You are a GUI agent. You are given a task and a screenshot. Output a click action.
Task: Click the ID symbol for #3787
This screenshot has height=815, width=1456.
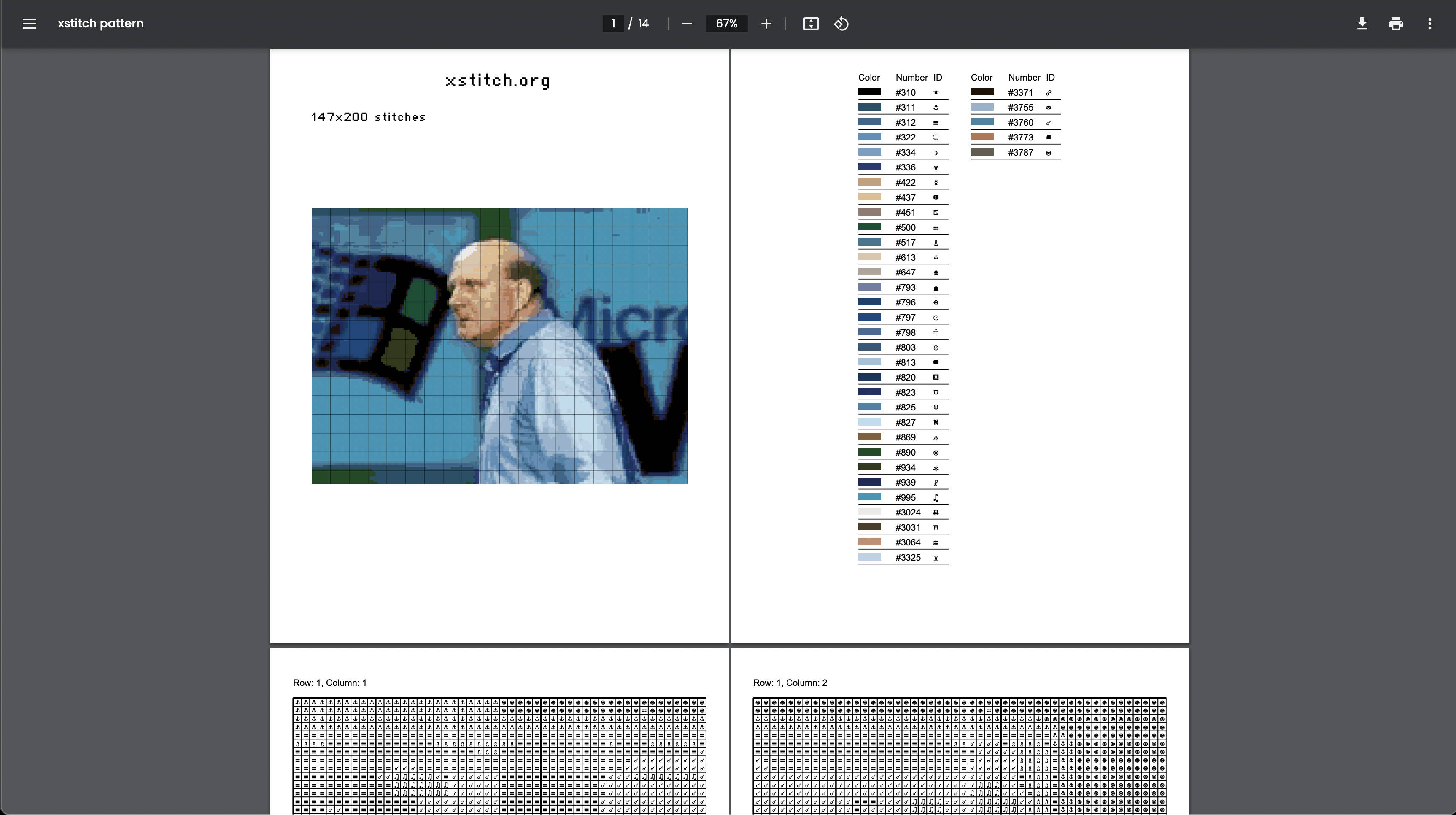pos(1049,153)
